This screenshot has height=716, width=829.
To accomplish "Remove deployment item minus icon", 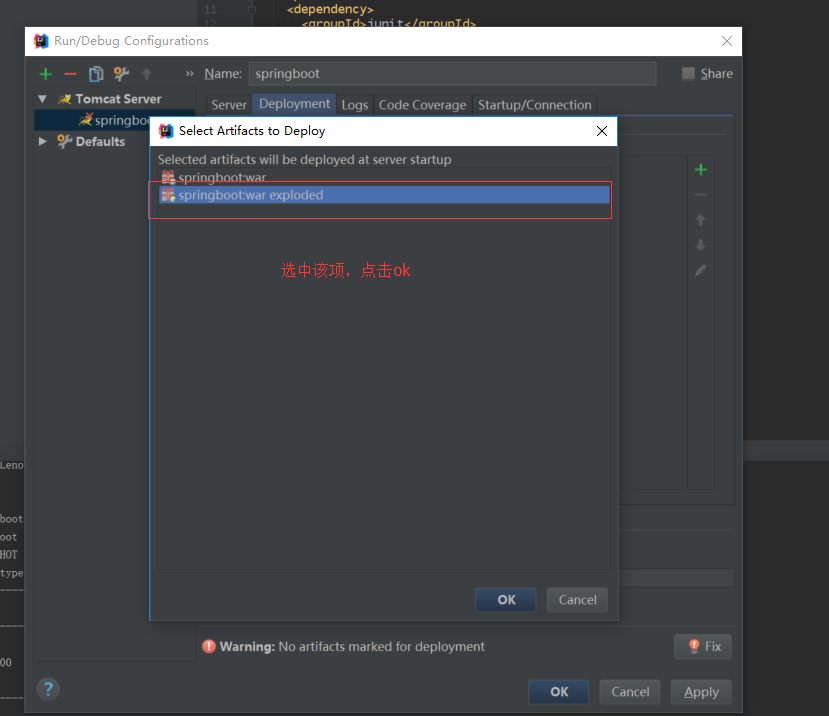I will pos(701,195).
